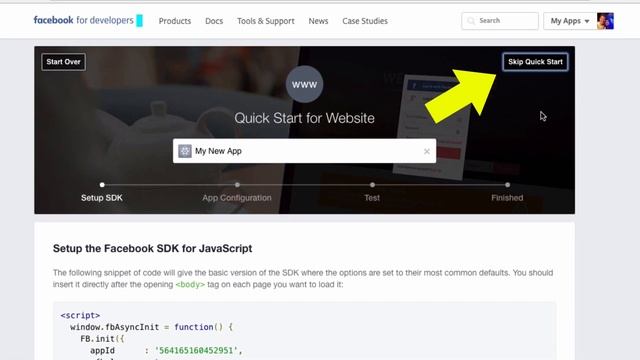640x360 pixels.
Task: Click the Start Over button
Action: tap(63, 62)
